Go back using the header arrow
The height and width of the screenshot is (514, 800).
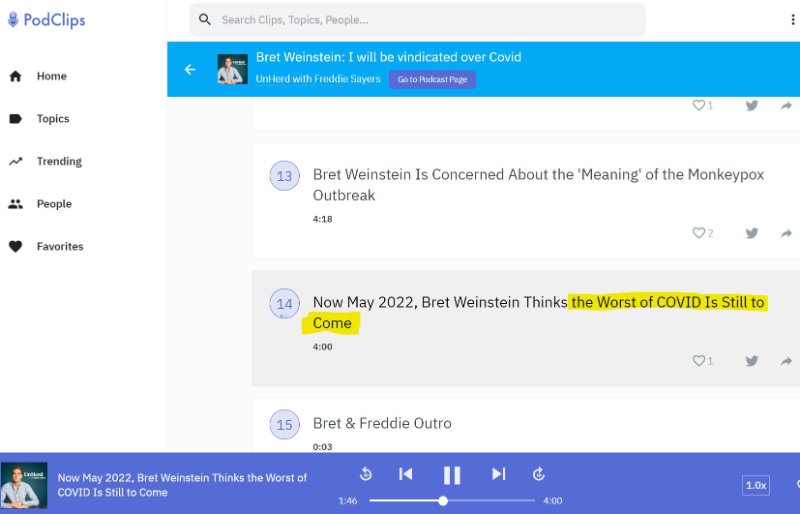(190, 69)
